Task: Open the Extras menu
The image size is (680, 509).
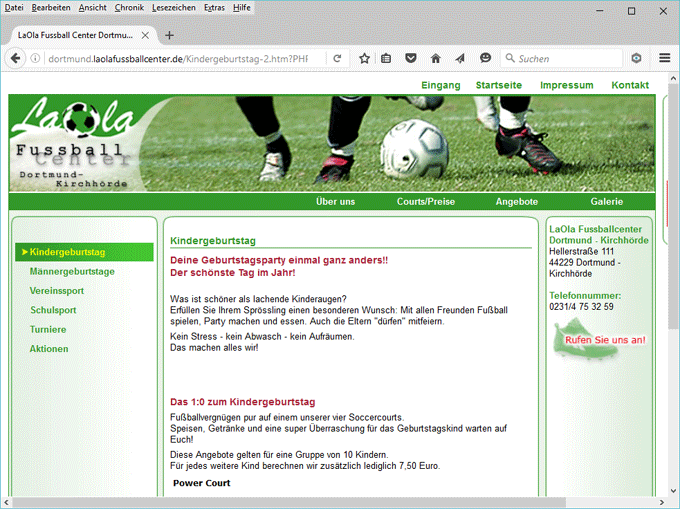Action: pyautogui.click(x=214, y=7)
